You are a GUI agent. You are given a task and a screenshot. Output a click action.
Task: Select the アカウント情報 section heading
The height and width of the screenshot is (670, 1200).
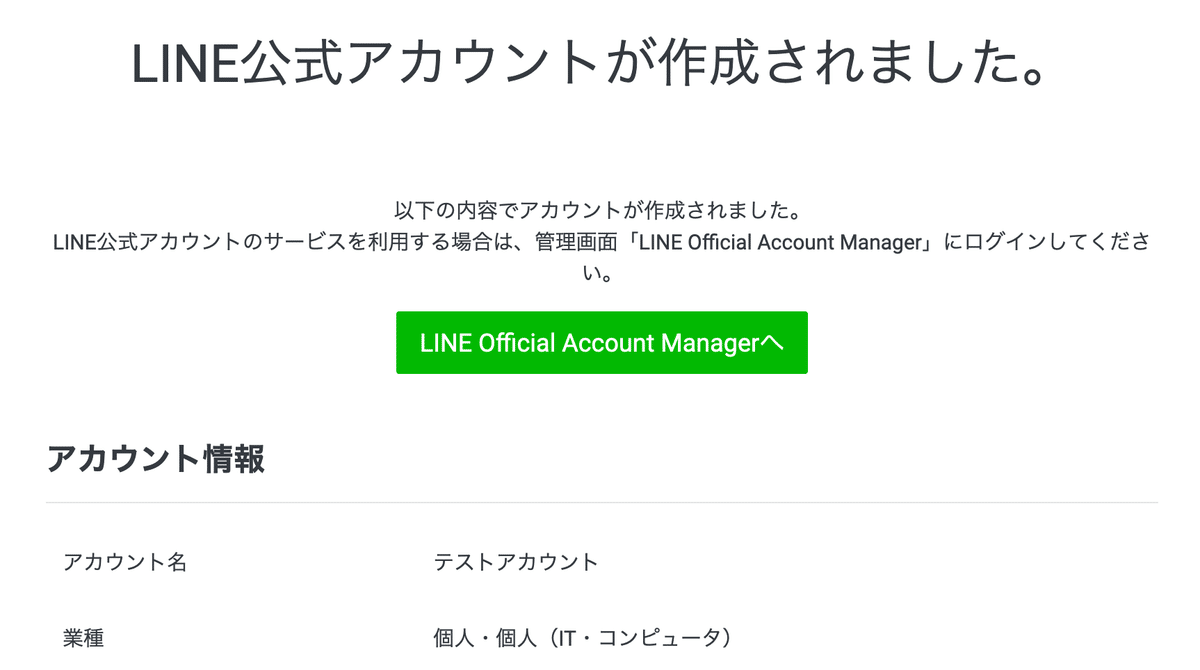click(x=155, y=459)
